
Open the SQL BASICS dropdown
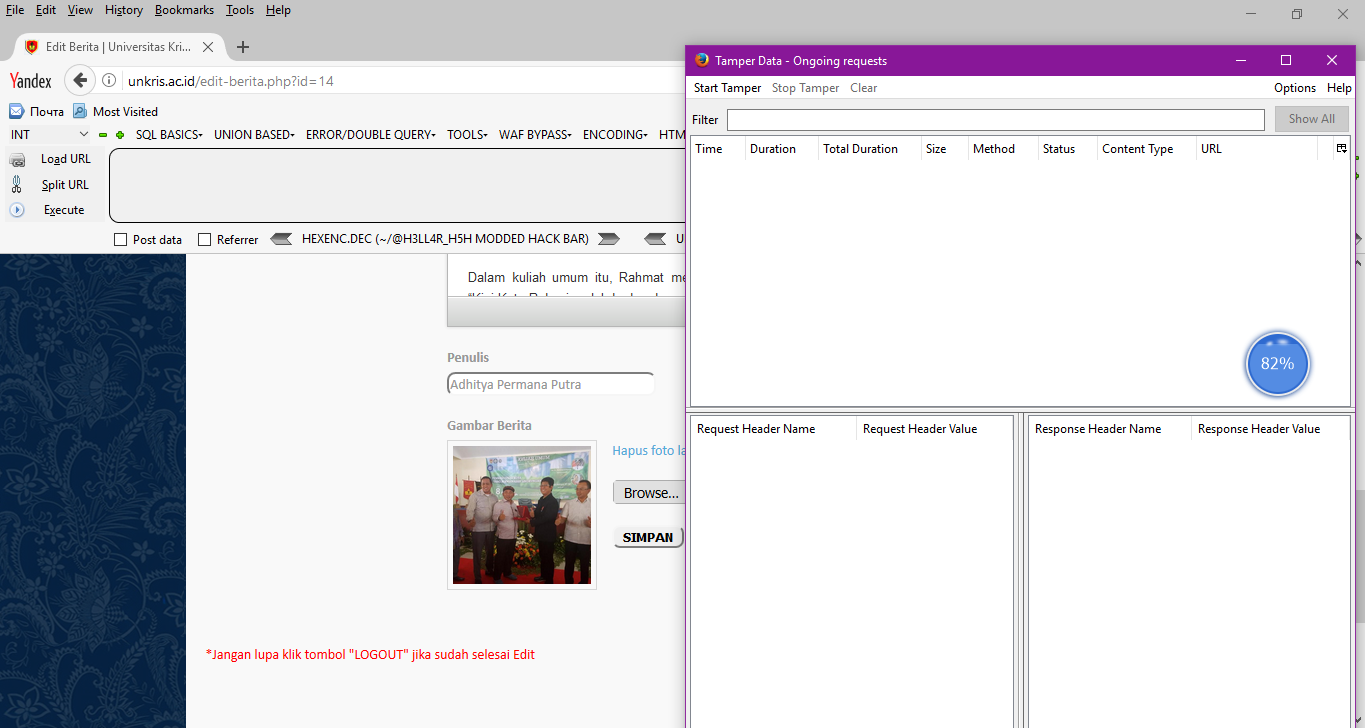coord(168,134)
